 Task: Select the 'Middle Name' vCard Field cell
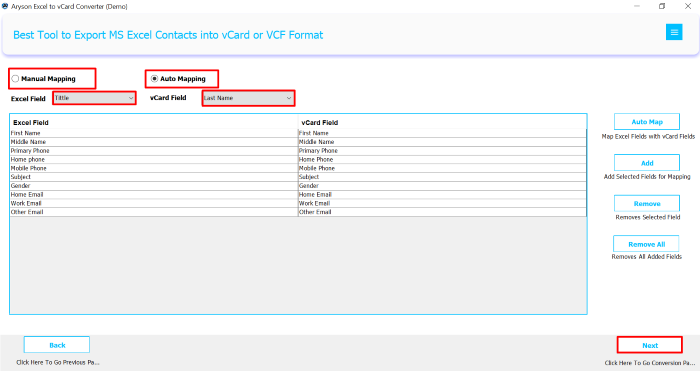point(442,142)
